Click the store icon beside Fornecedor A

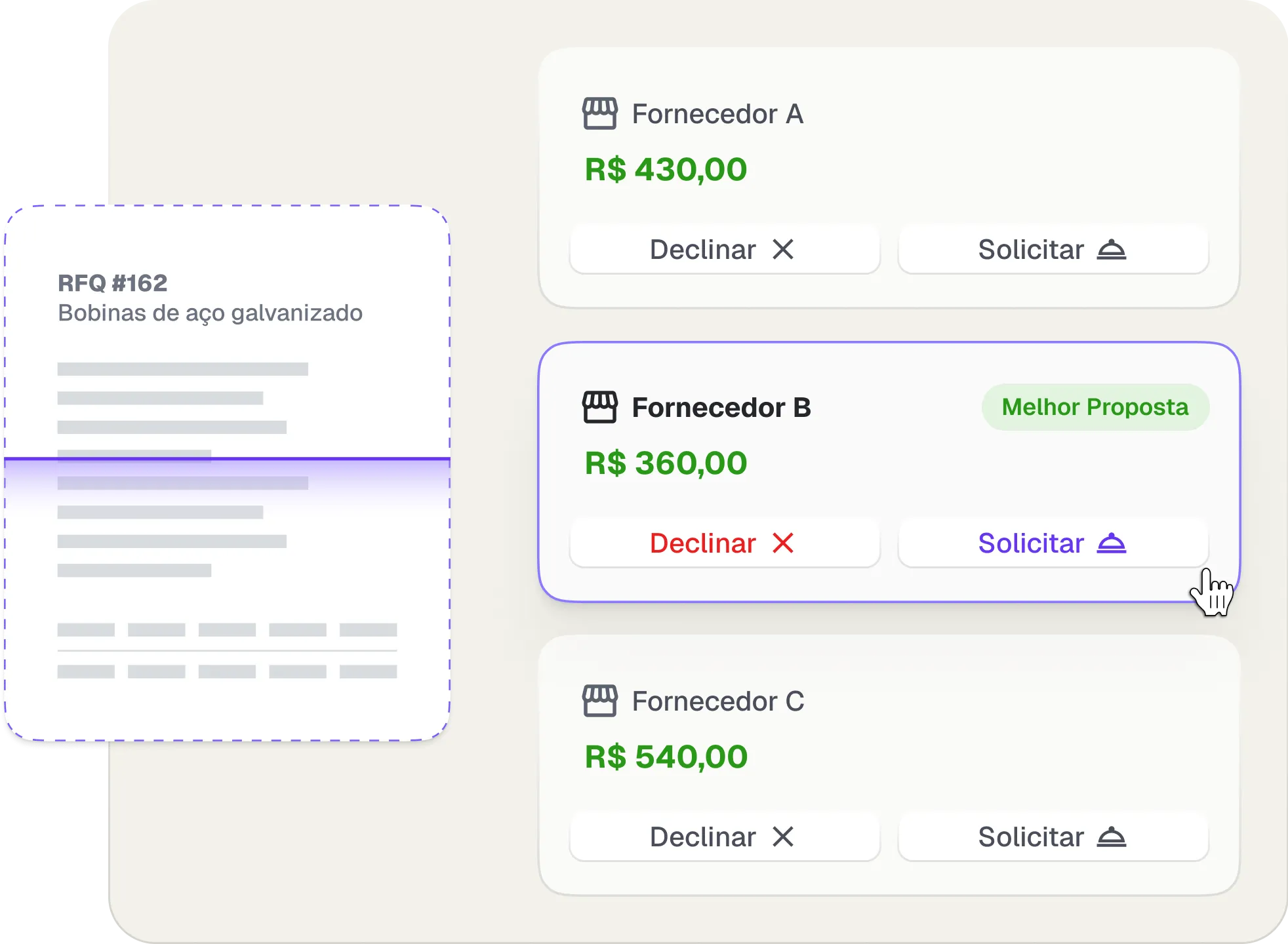coord(599,114)
